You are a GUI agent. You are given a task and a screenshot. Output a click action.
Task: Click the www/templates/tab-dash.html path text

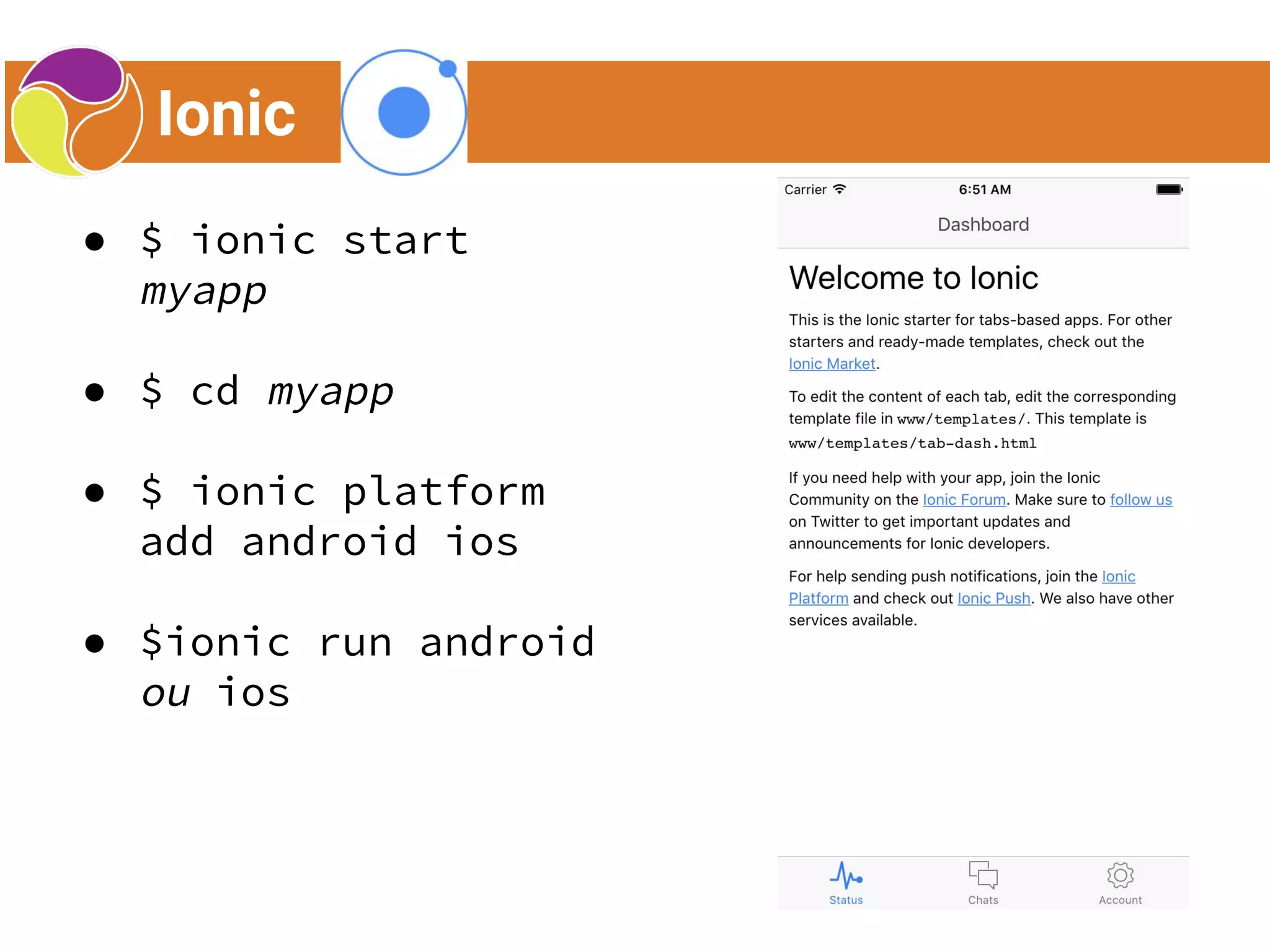tap(912, 443)
